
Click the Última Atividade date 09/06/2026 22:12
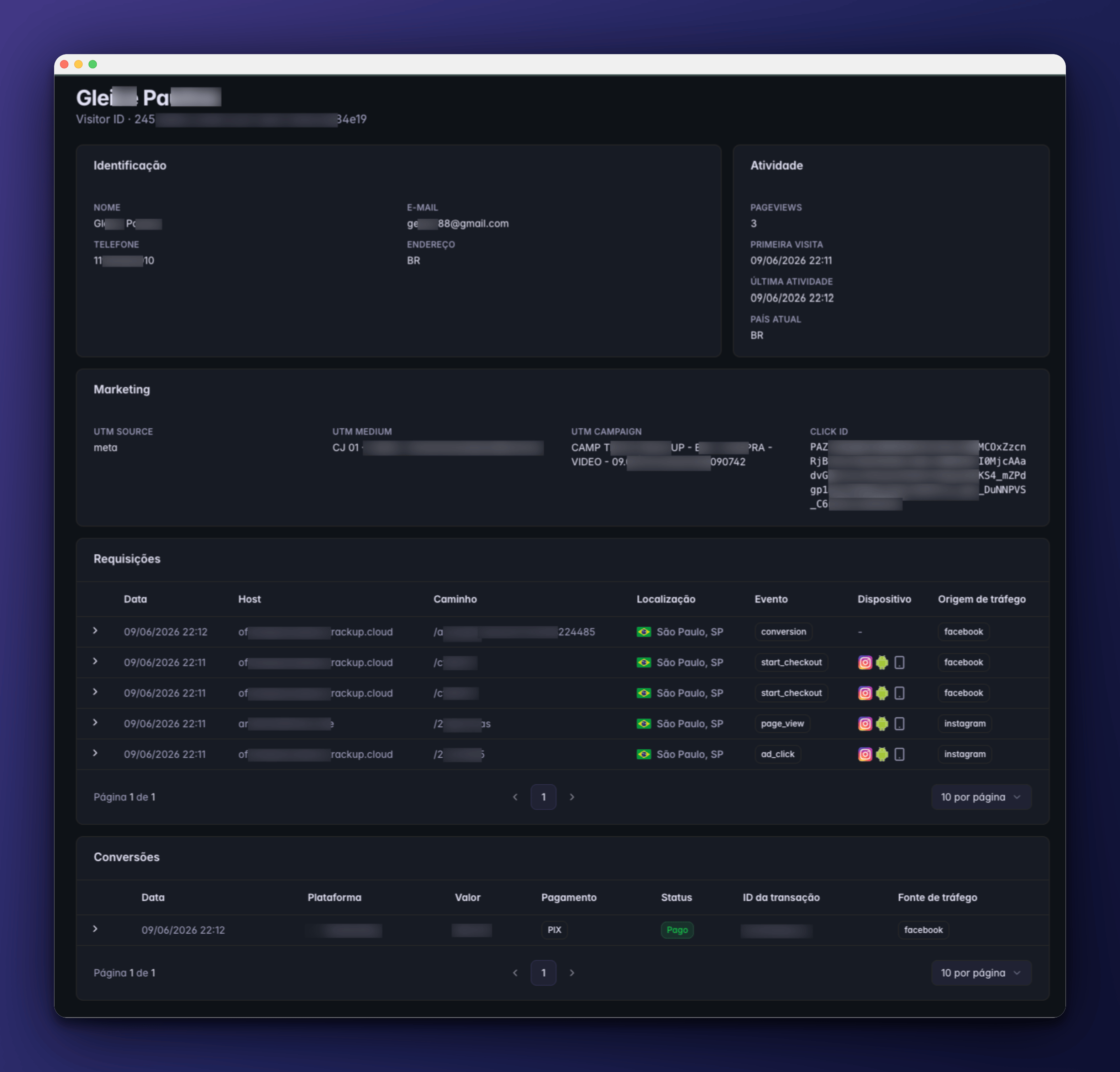(x=792, y=298)
